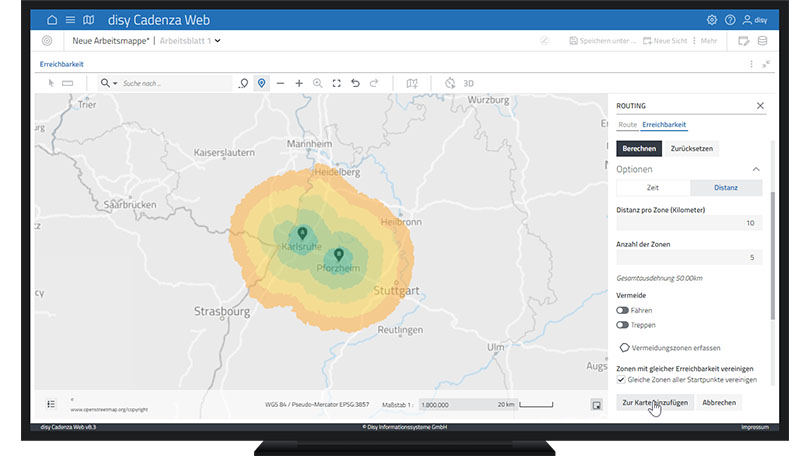The height and width of the screenshot is (456, 810).
Task: Click the circular target icon beside workbook name
Action: pos(47,41)
